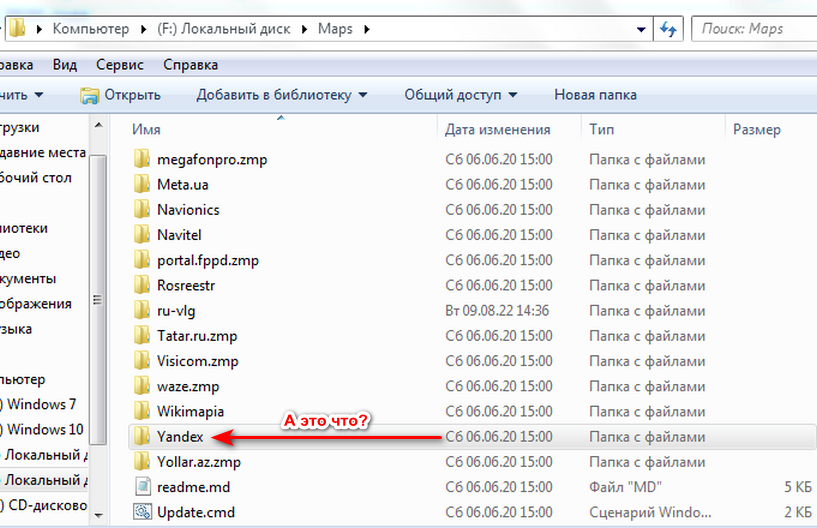Click the Update.cmd script icon
The height and width of the screenshot is (528, 817).
(x=141, y=513)
